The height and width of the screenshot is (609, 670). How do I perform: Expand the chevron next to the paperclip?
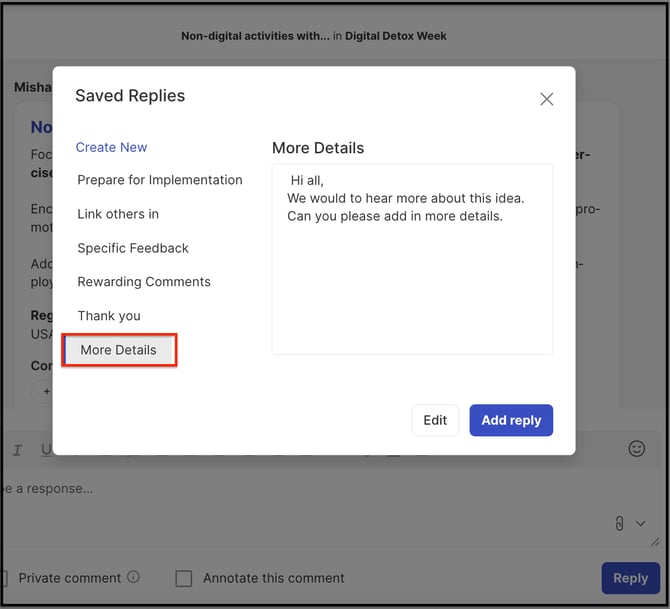[641, 523]
